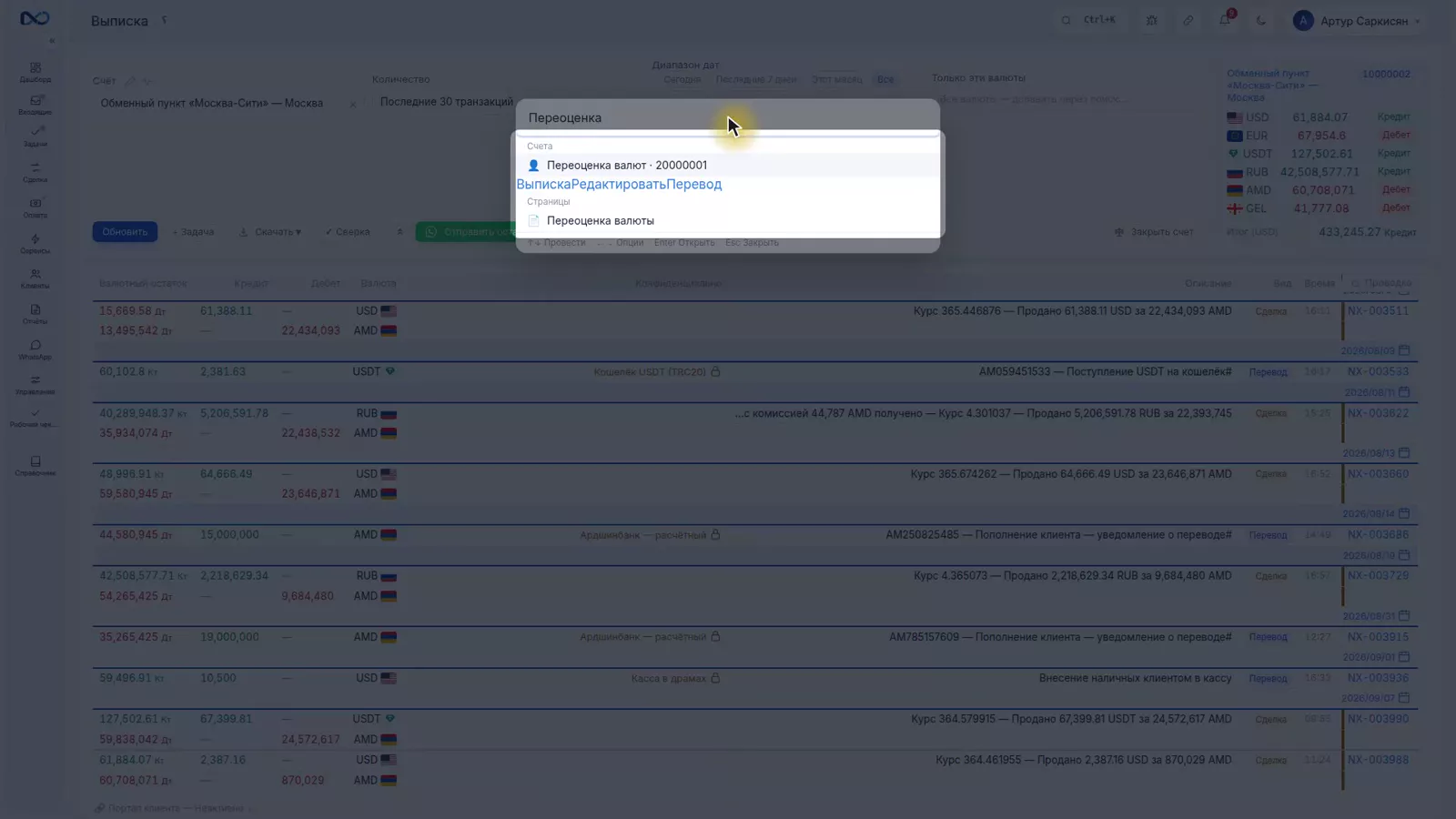
Task: Open the Дашборд sidebar icon
Action: point(35,72)
